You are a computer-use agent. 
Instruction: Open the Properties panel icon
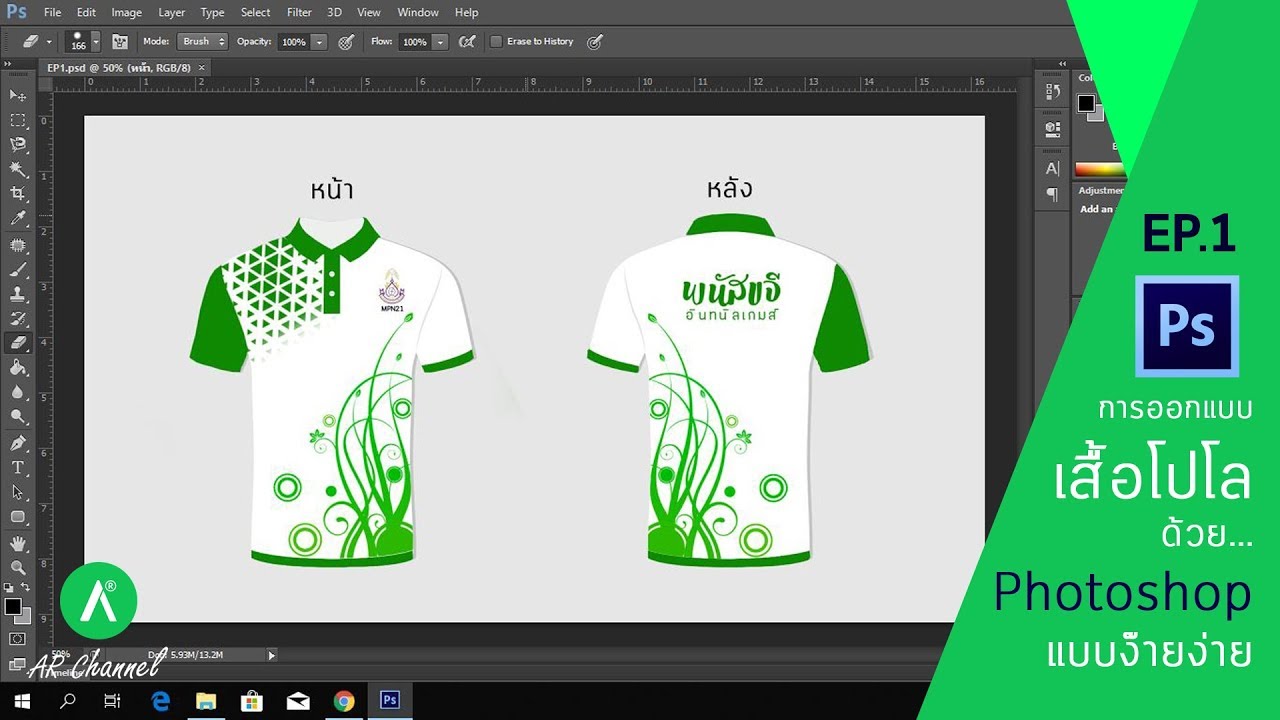tap(1052, 128)
